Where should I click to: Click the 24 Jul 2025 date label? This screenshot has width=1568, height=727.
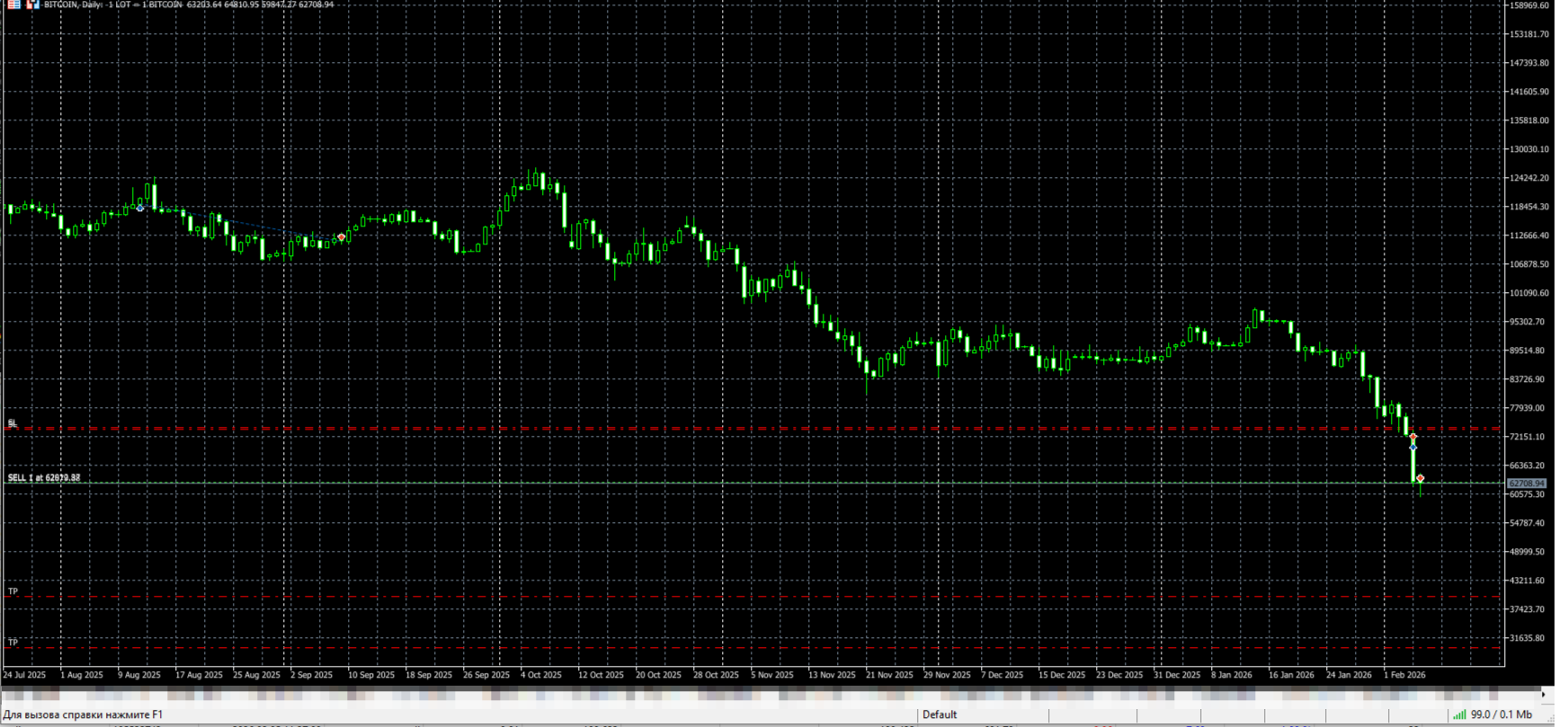(x=24, y=674)
